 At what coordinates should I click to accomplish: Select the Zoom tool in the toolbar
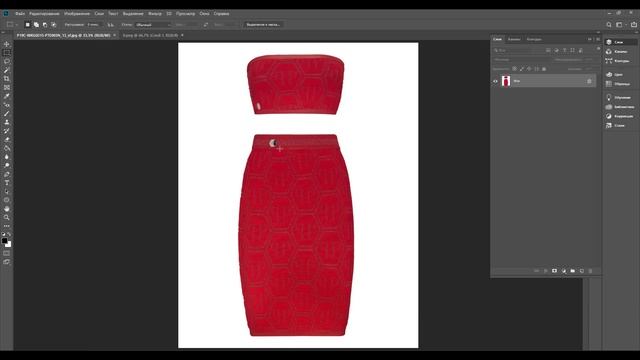7,218
